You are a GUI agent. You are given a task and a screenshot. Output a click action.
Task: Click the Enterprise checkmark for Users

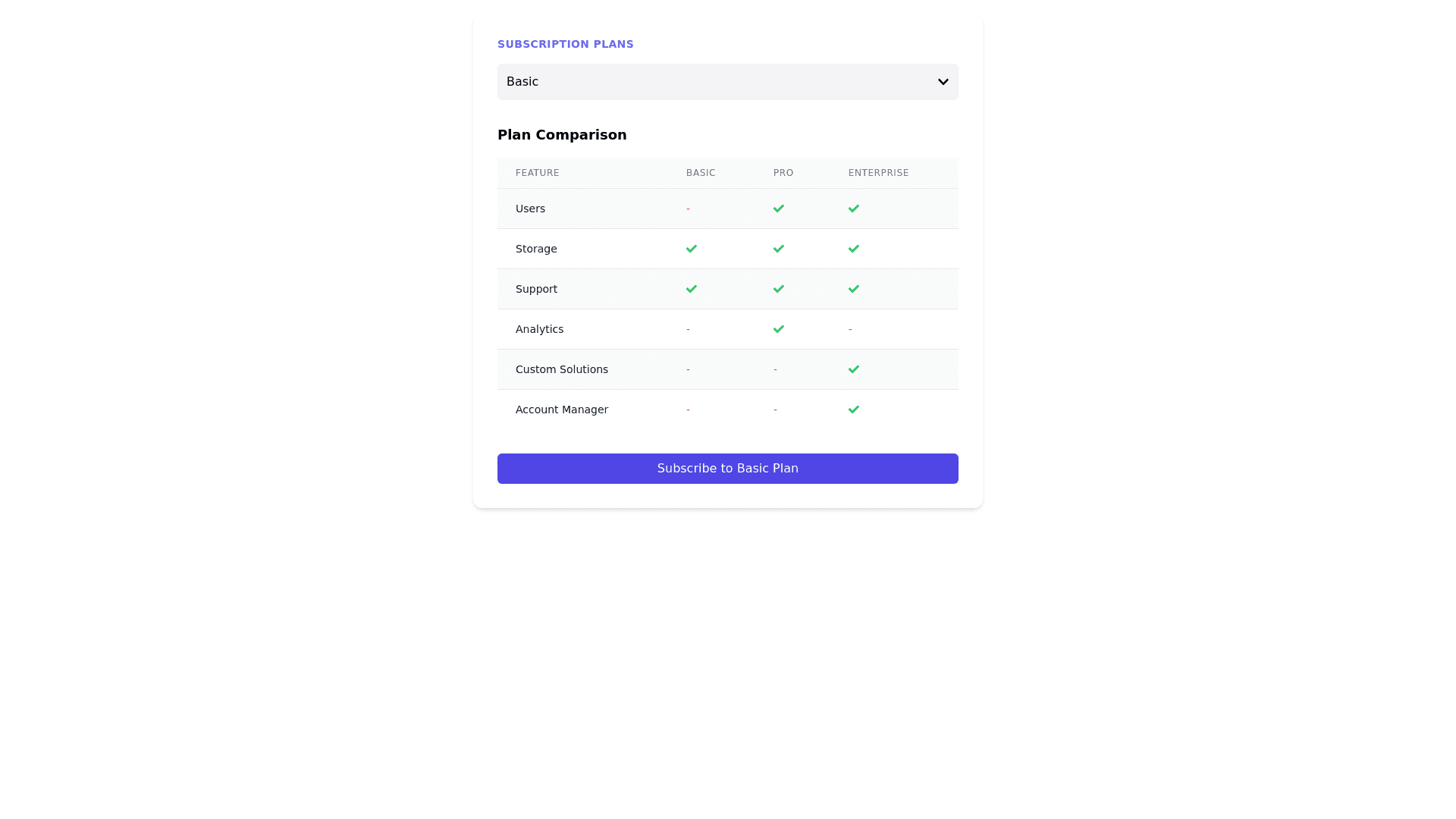click(x=853, y=209)
